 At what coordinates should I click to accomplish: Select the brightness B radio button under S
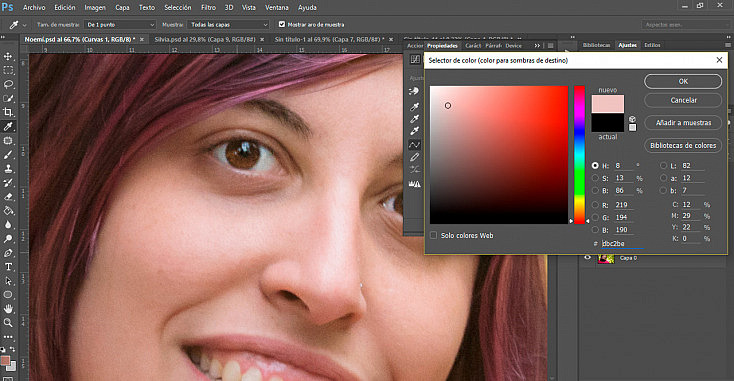[x=595, y=190]
